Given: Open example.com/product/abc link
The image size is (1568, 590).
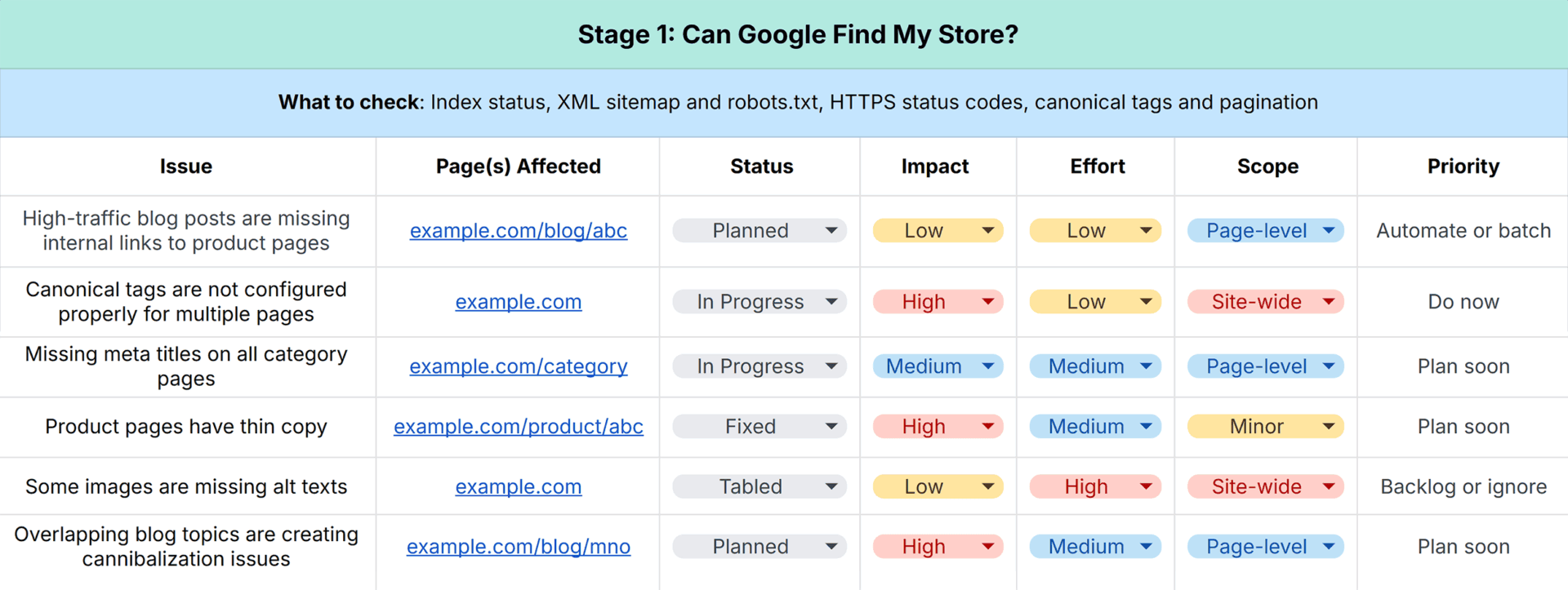Looking at the screenshot, I should (x=519, y=426).
